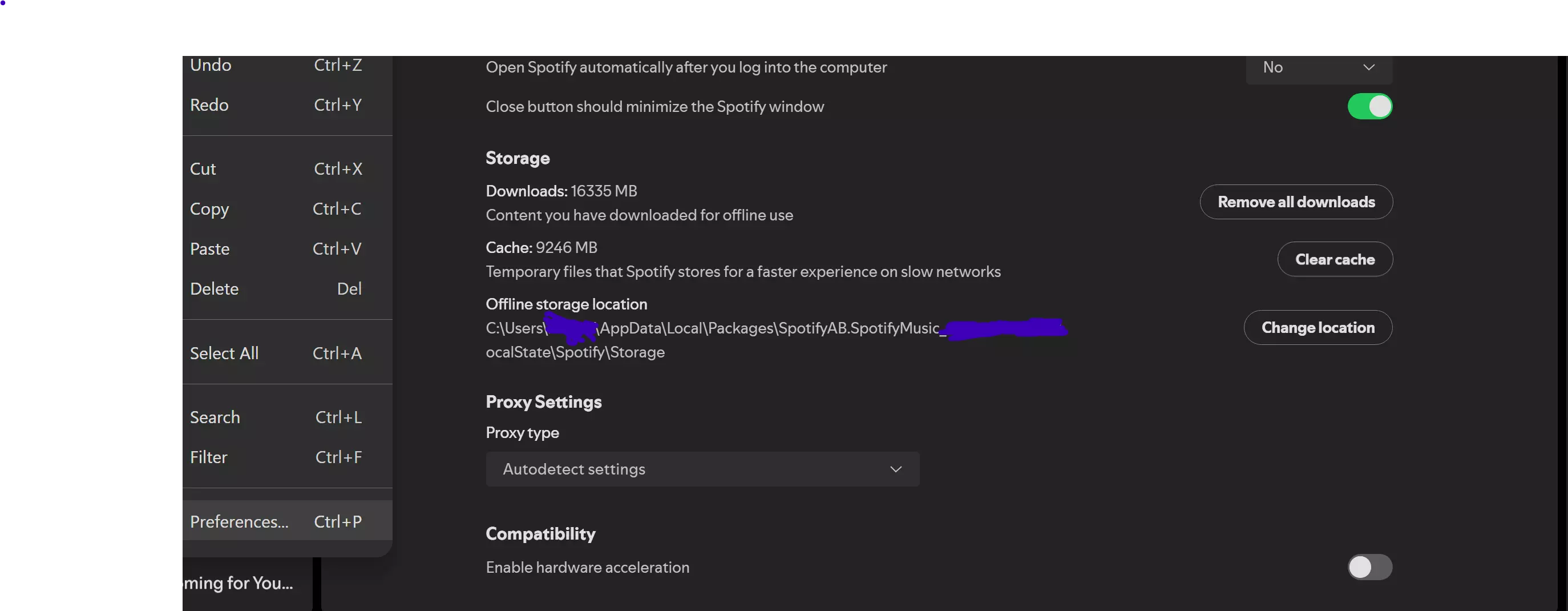Open the auto-start Spotify dropdown
Viewport: 1568px width, 611px height.
(1319, 67)
